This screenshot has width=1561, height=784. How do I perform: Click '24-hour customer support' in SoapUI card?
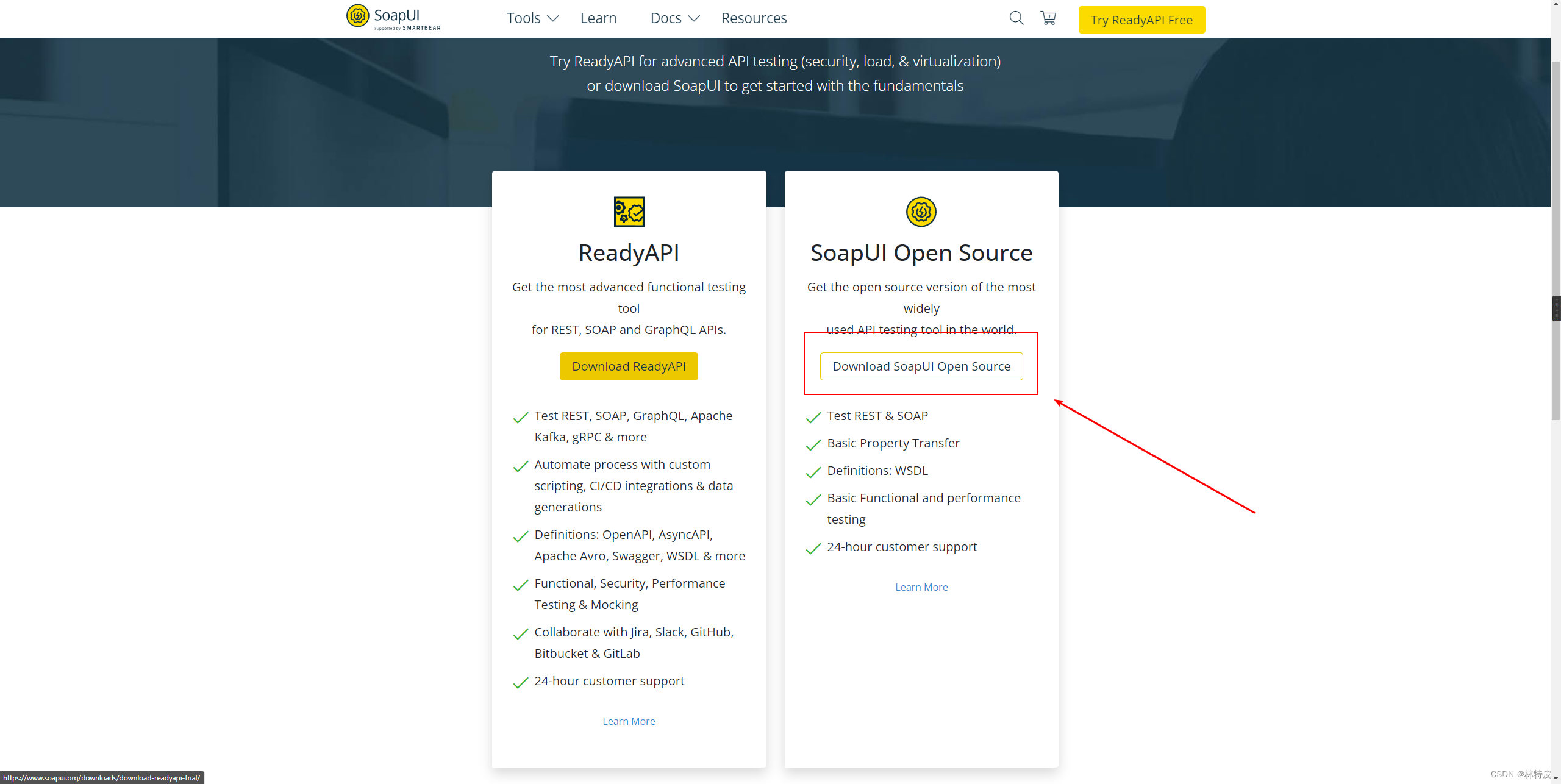[902, 547]
